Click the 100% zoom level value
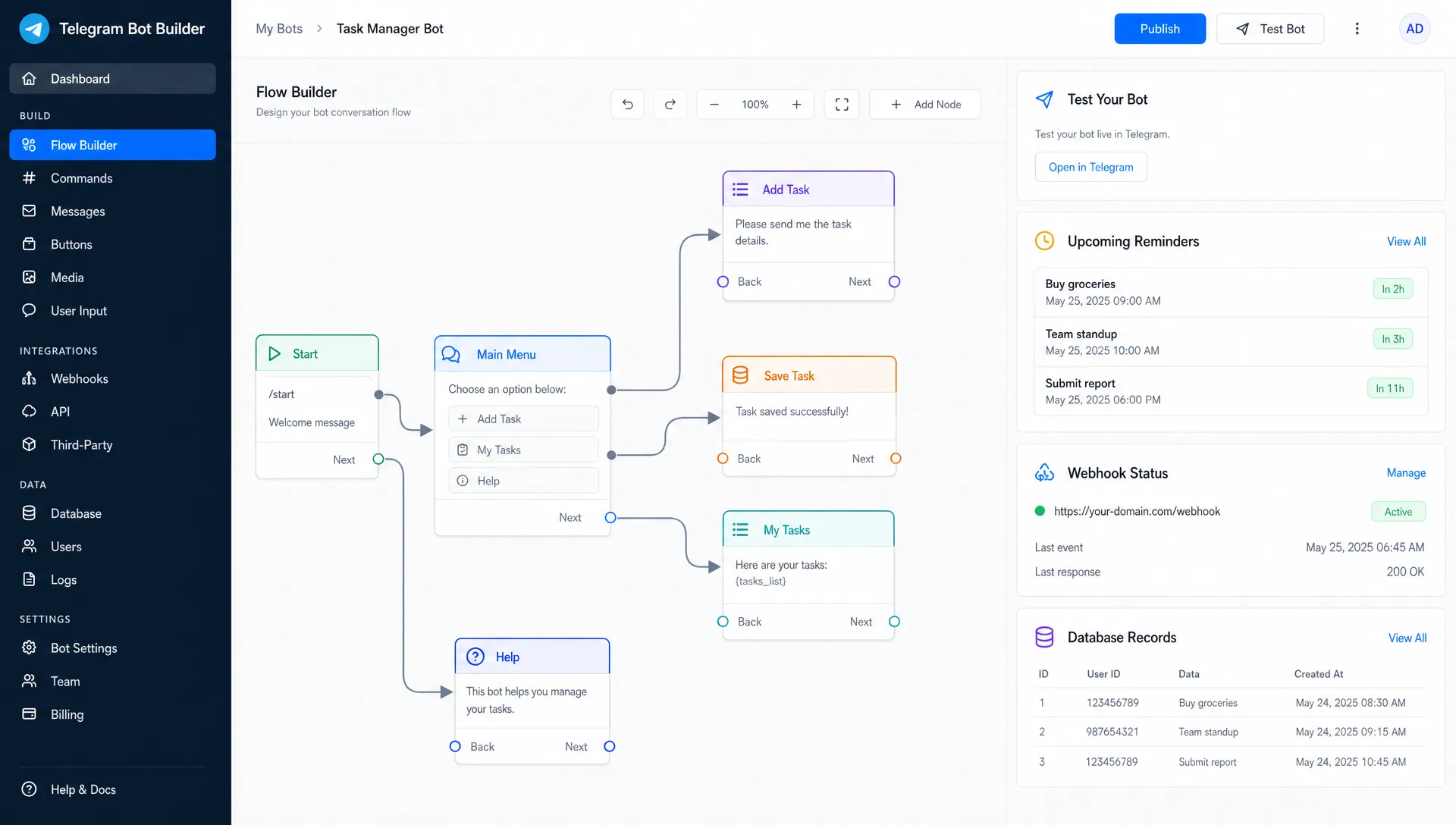 [x=755, y=105]
